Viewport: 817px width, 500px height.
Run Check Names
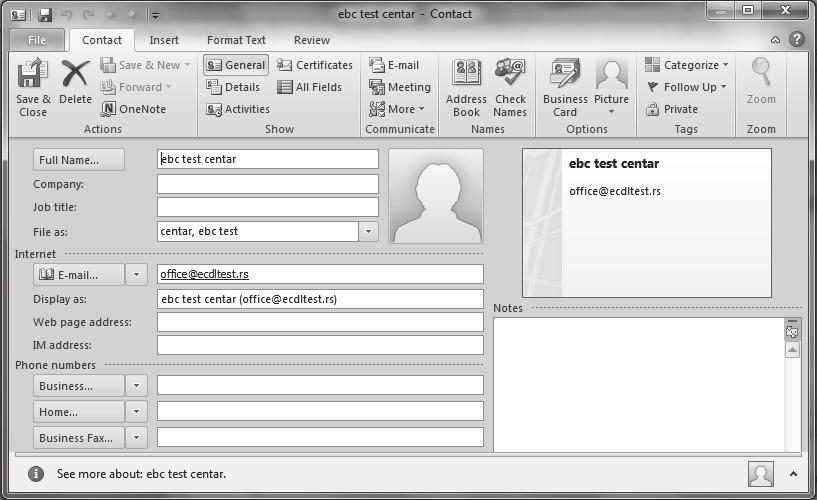pos(510,87)
